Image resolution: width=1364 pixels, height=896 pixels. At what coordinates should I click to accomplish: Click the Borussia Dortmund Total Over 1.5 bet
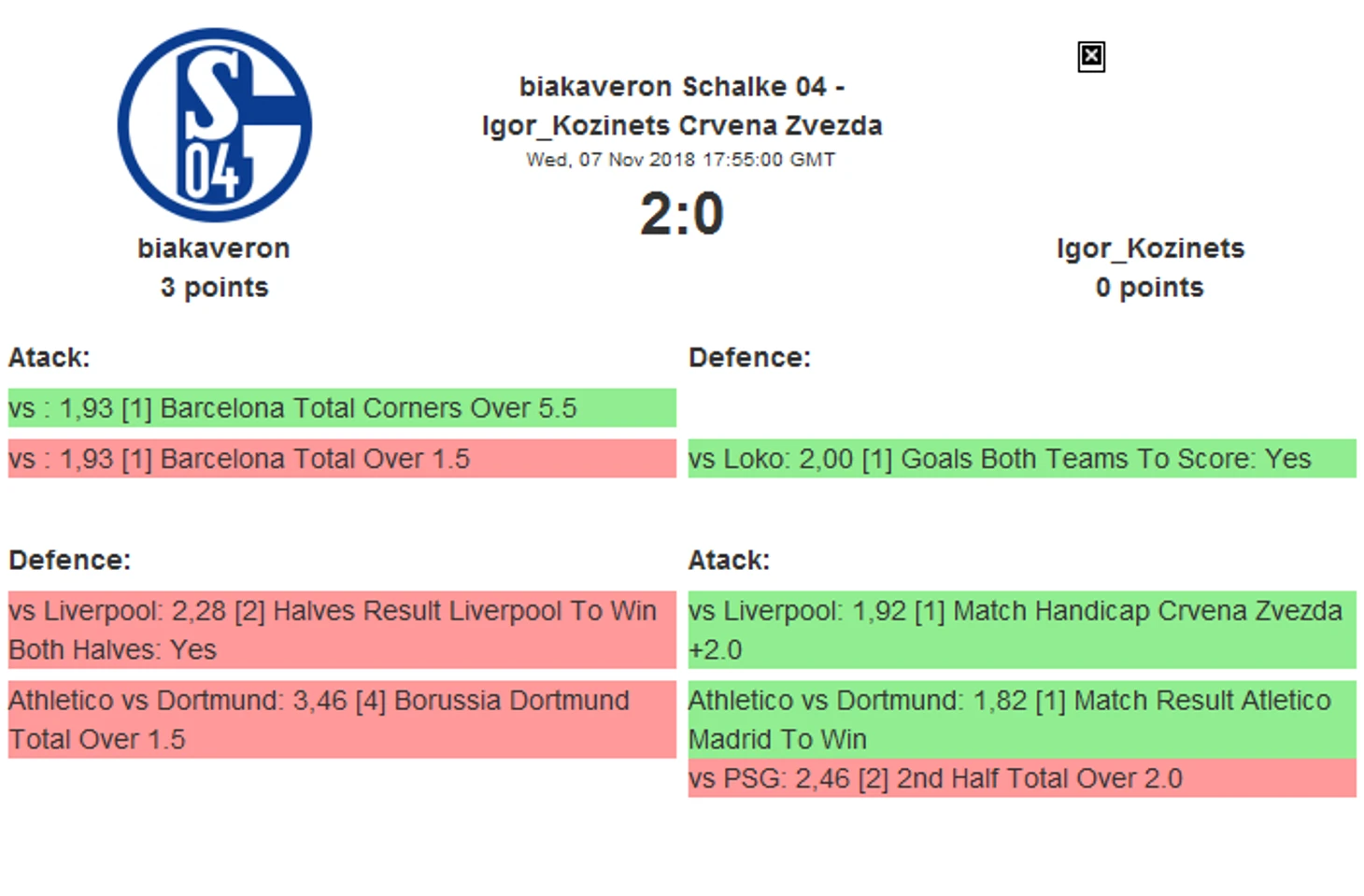pyautogui.click(x=341, y=719)
